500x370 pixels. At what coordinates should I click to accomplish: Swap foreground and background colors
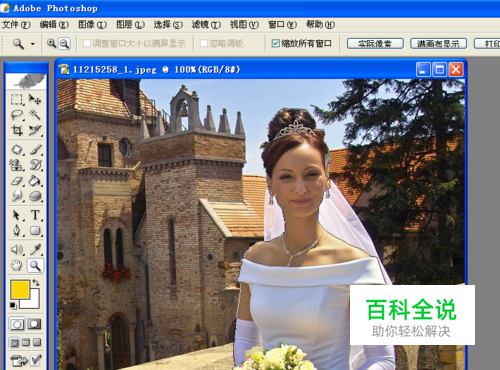point(35,283)
